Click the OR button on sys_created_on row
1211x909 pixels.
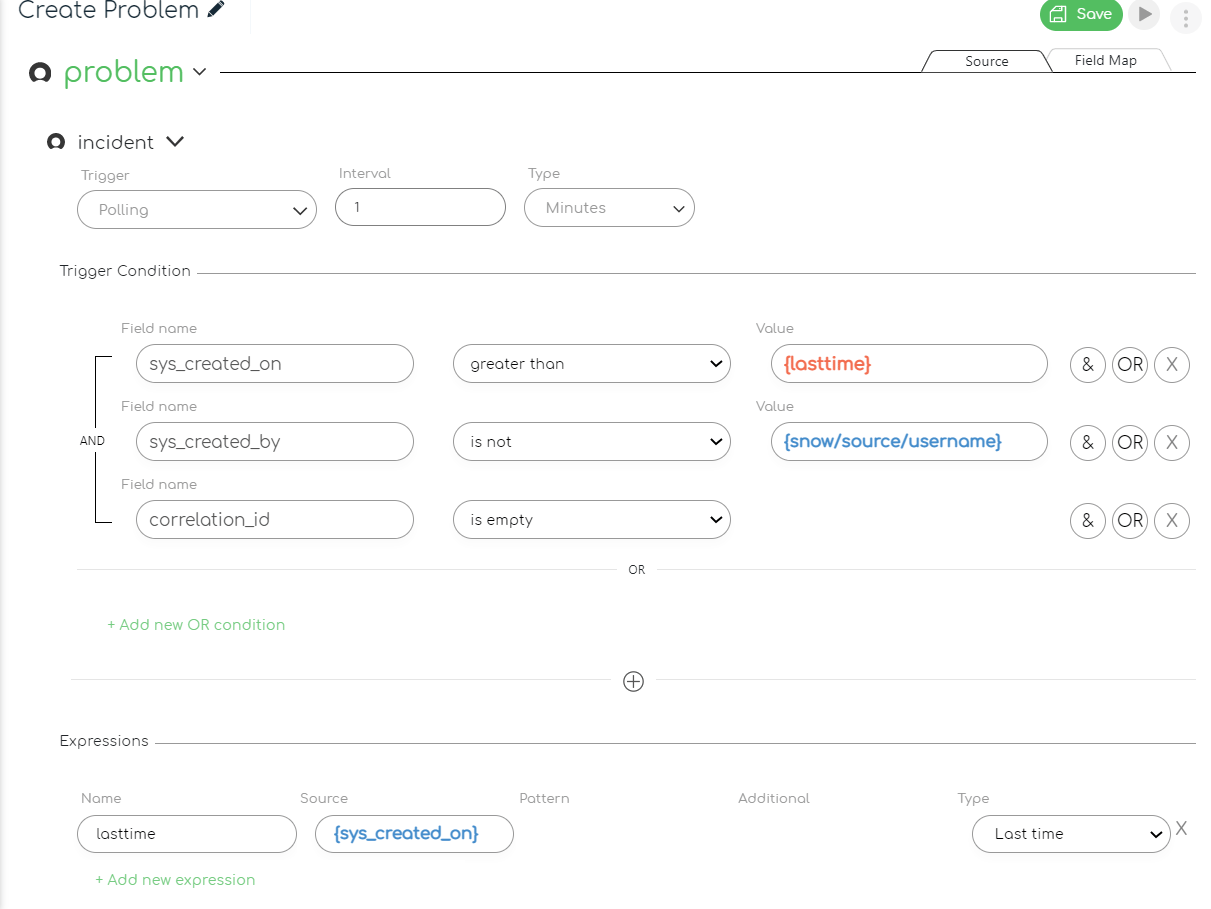[1130, 365]
